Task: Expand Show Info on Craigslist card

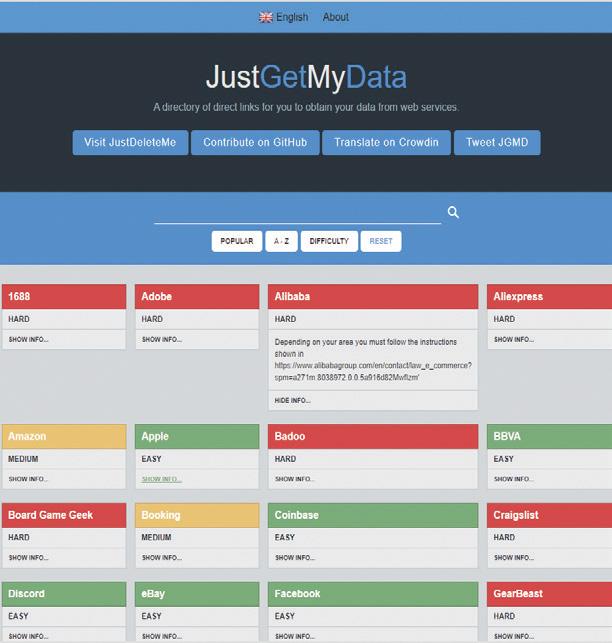Action: (x=514, y=558)
